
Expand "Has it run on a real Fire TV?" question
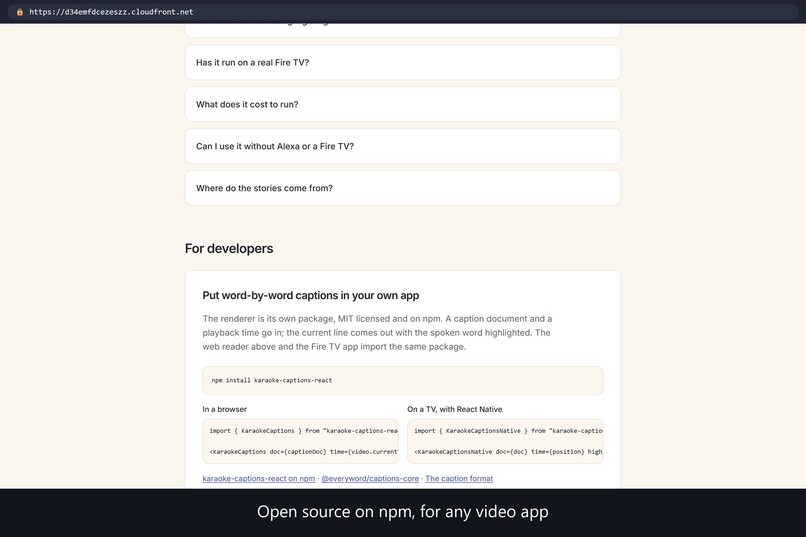pos(402,62)
